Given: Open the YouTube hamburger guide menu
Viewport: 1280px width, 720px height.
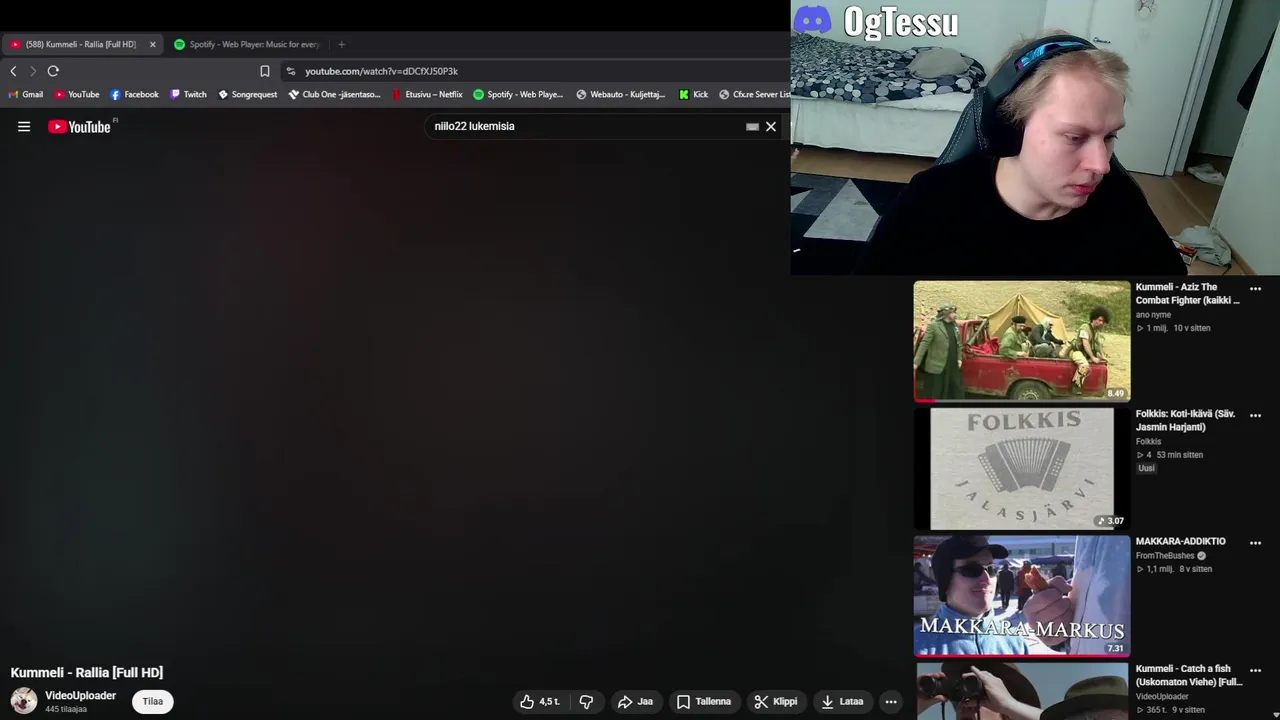Looking at the screenshot, I should click(x=24, y=127).
